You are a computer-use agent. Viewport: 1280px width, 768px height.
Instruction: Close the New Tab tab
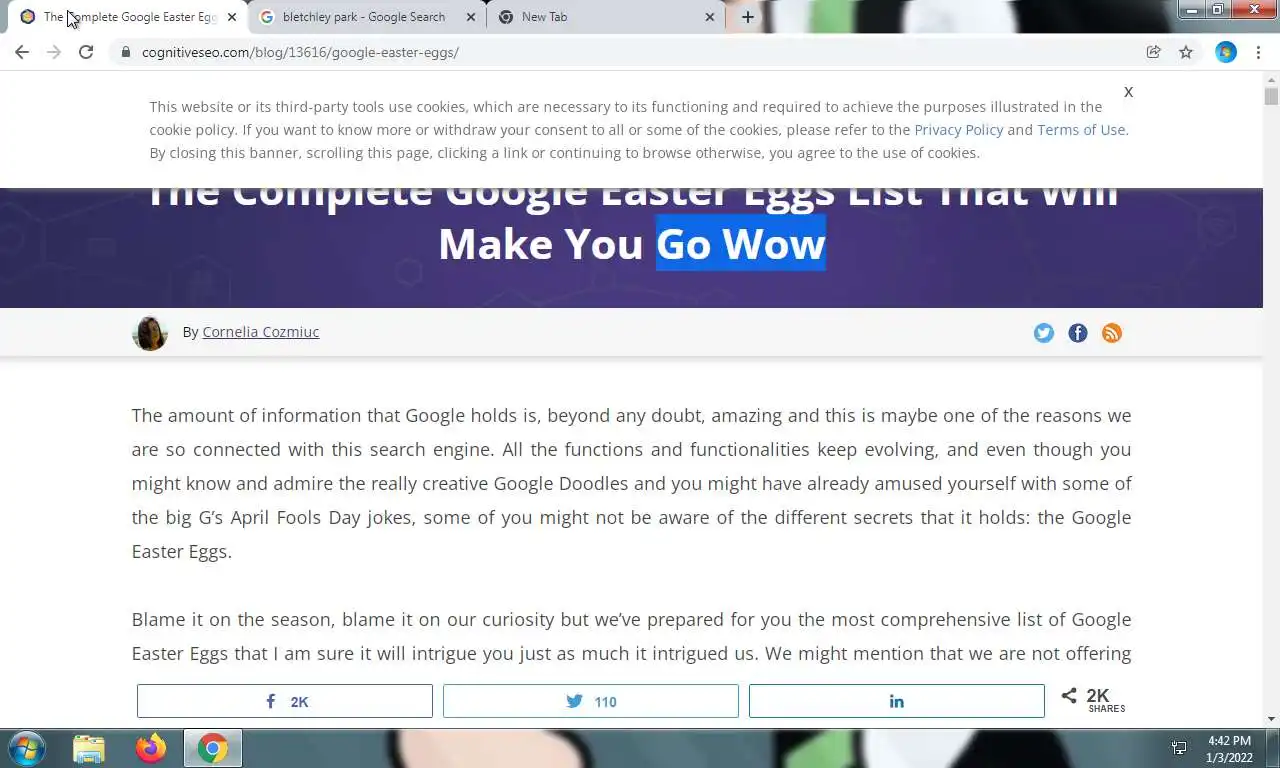[x=710, y=17]
